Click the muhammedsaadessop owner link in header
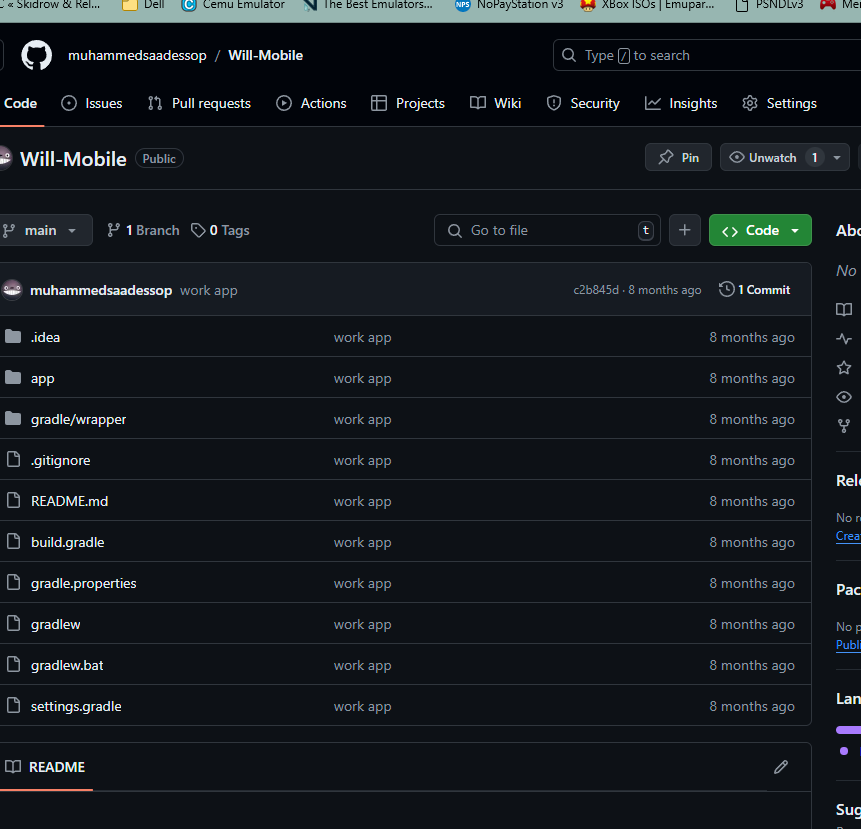Image resolution: width=861 pixels, height=829 pixels. tap(137, 55)
